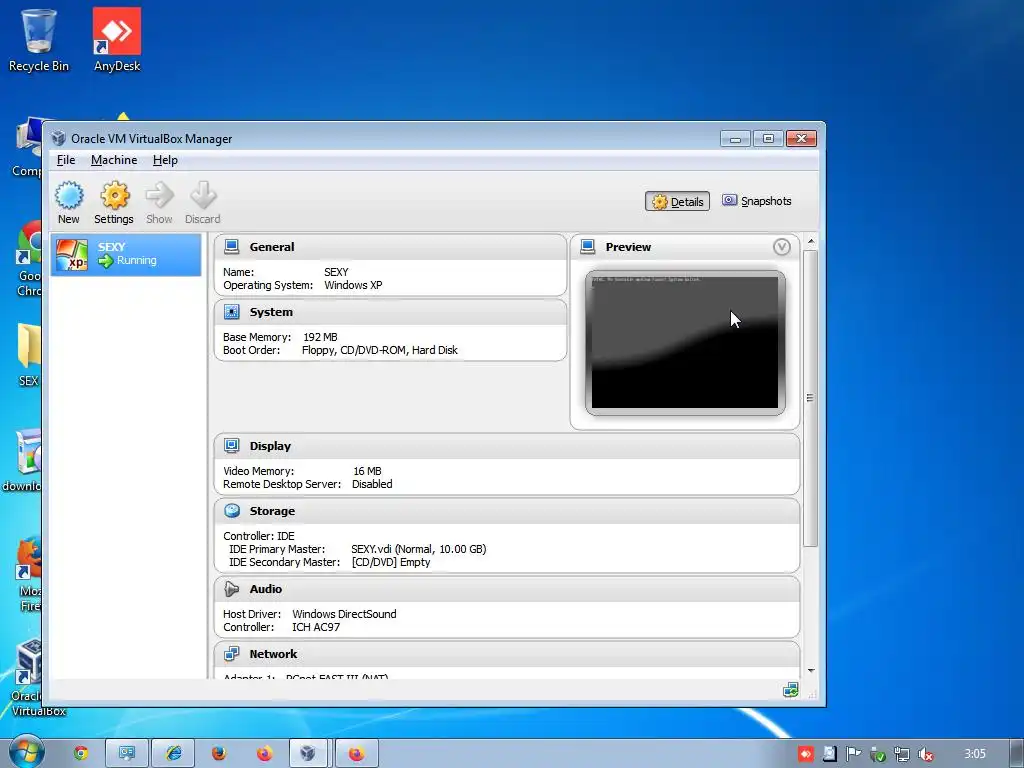Open the General section heading link

pyautogui.click(x=272, y=247)
